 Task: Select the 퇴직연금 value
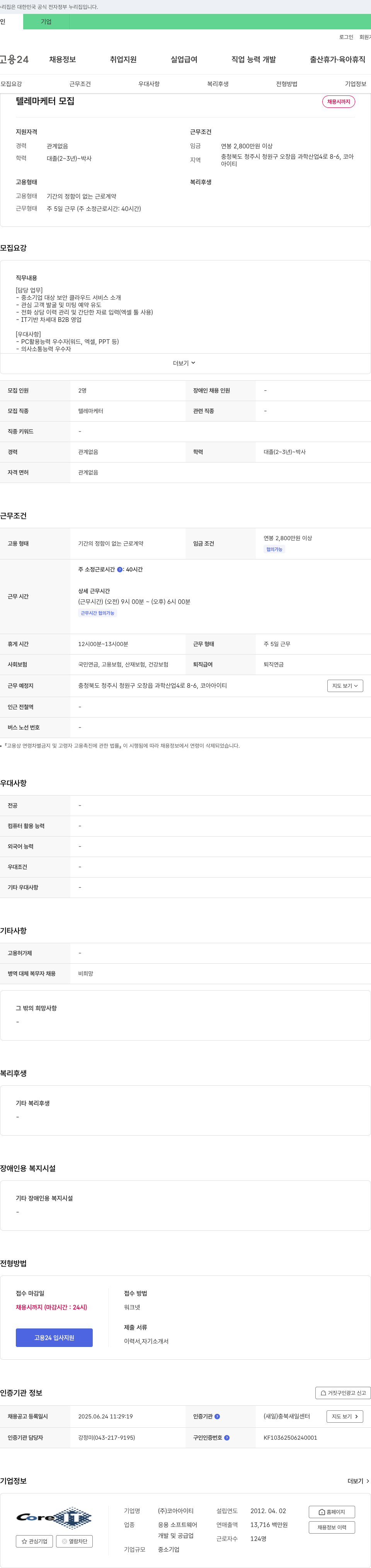[x=274, y=665]
